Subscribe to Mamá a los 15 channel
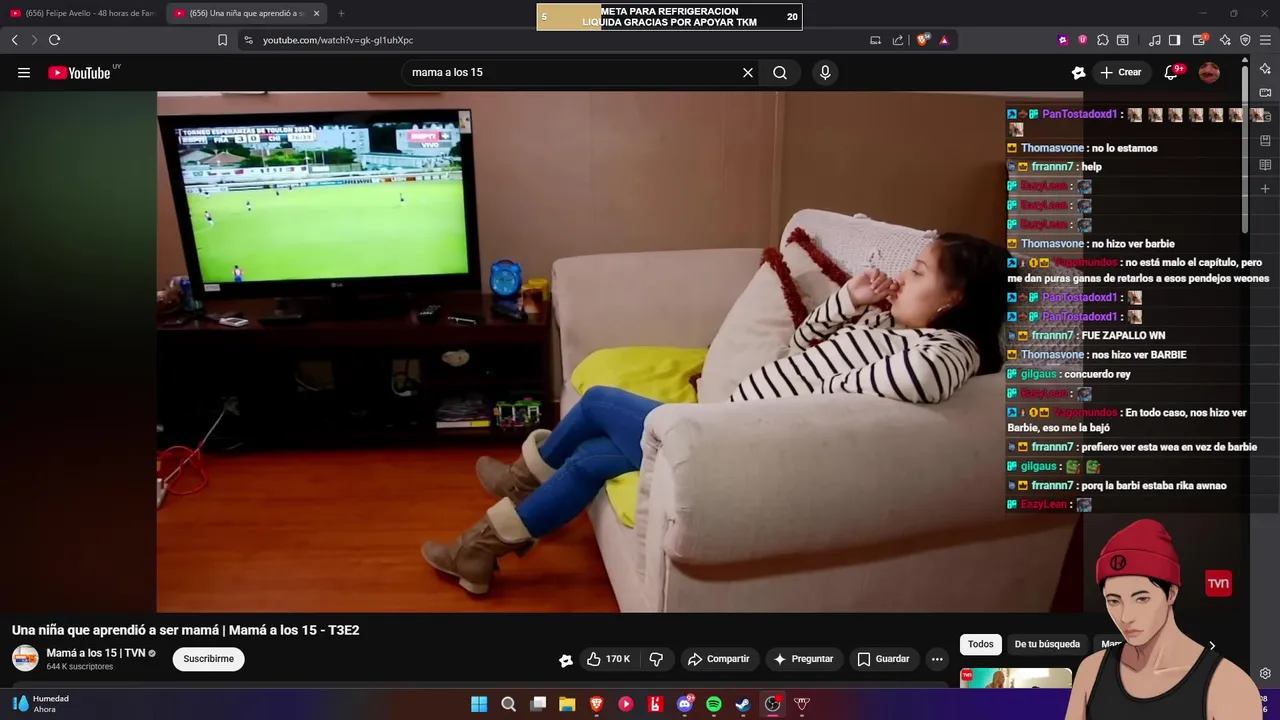Screen dimensions: 1280x720 [x=208, y=659]
